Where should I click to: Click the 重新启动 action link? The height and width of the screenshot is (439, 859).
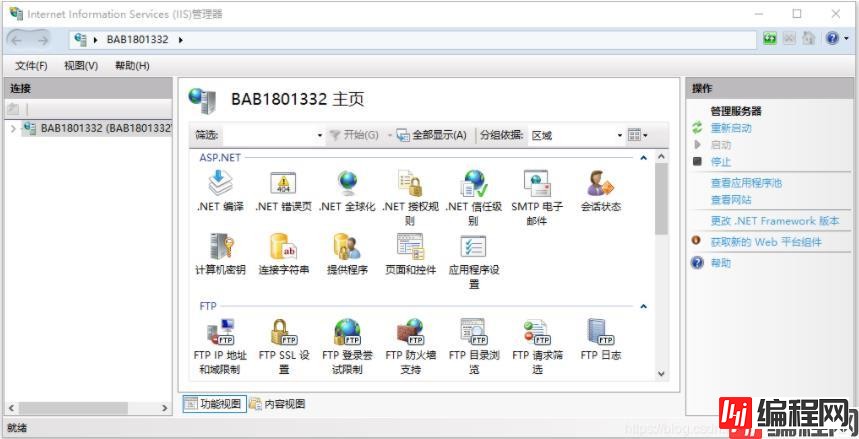point(730,128)
